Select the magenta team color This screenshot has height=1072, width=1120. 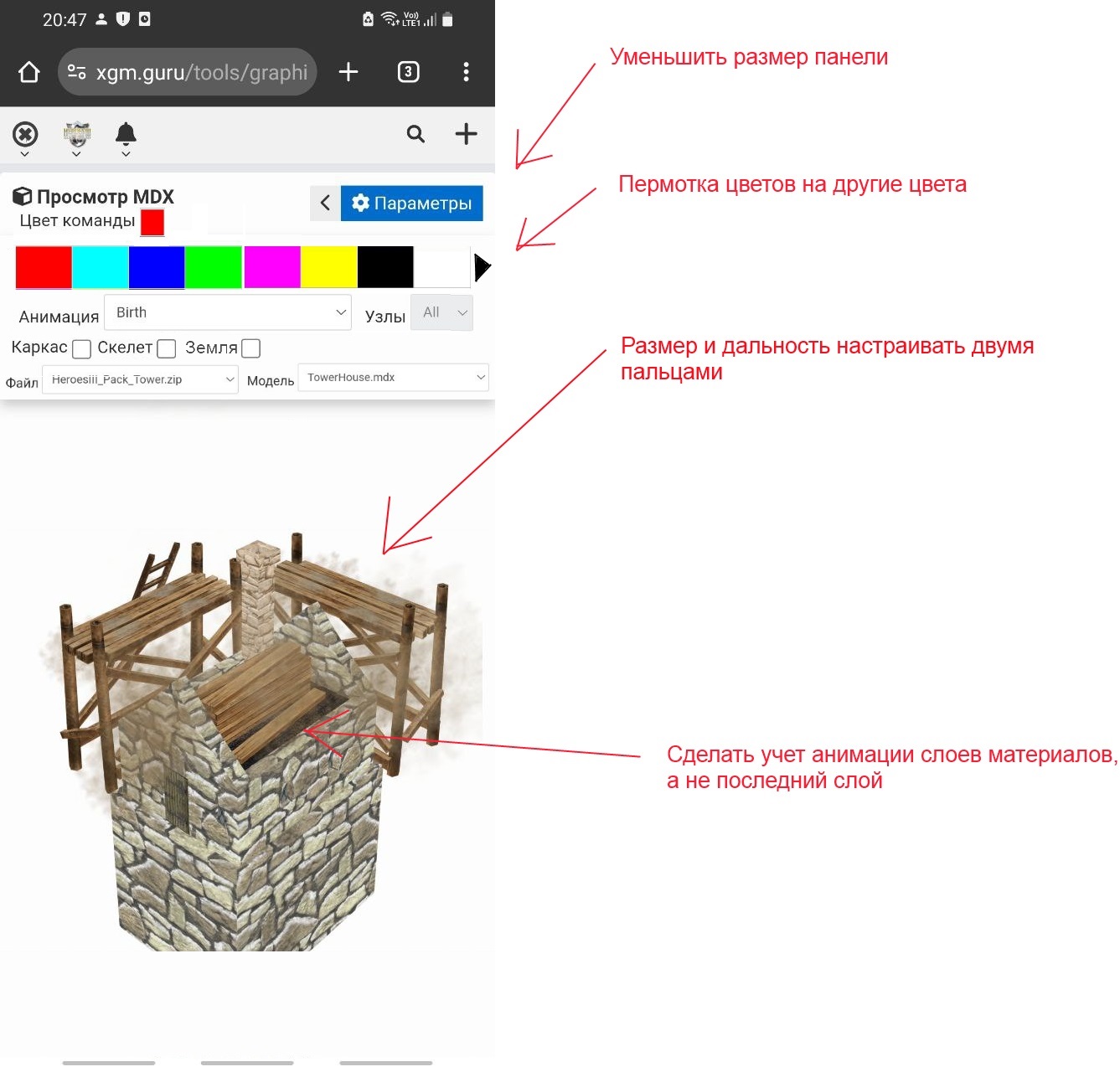click(x=272, y=267)
